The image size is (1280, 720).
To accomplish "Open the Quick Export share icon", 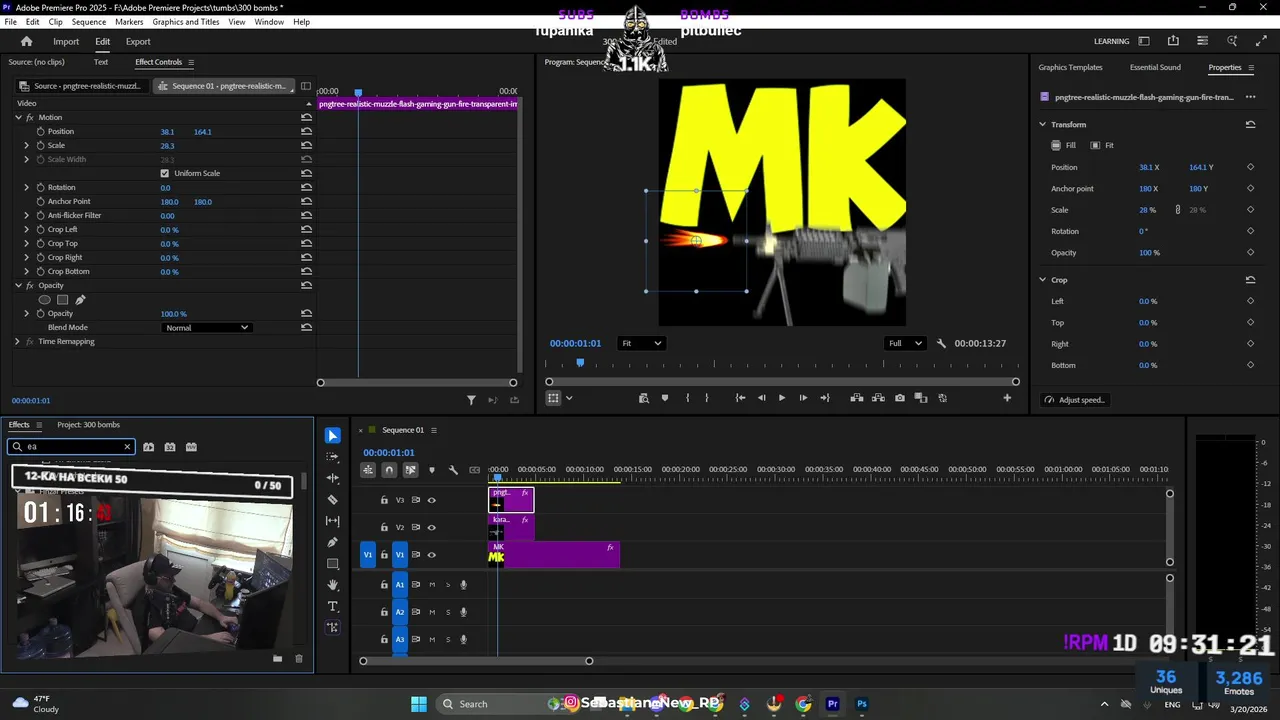I will (x=1173, y=41).
